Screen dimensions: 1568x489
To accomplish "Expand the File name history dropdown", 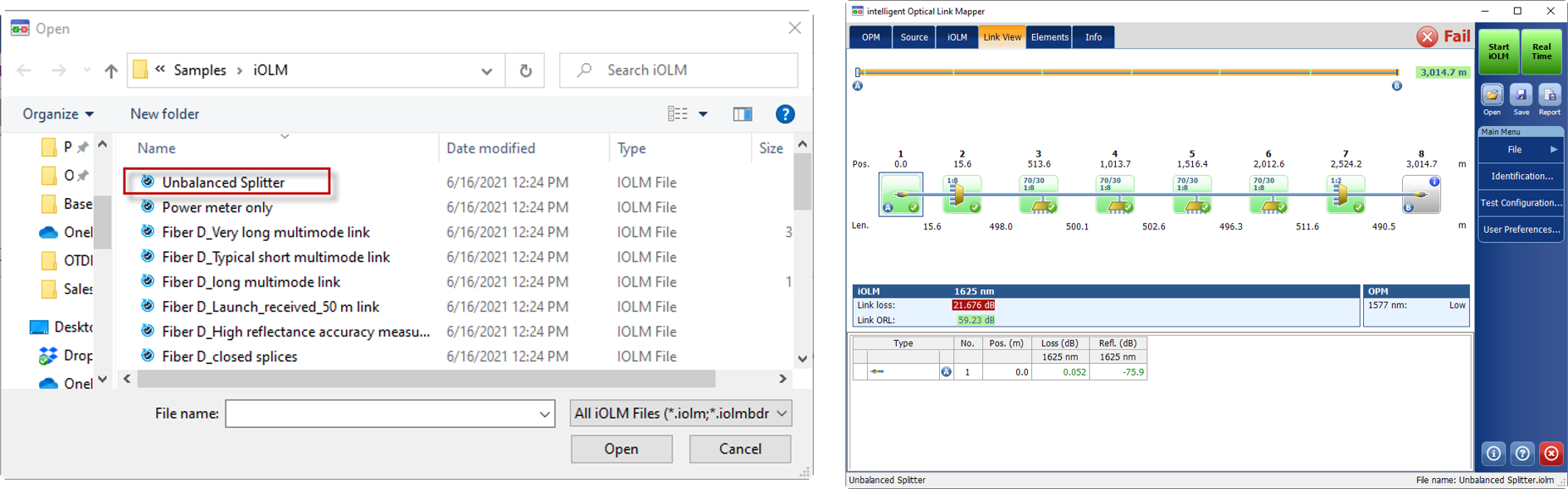I will point(545,414).
